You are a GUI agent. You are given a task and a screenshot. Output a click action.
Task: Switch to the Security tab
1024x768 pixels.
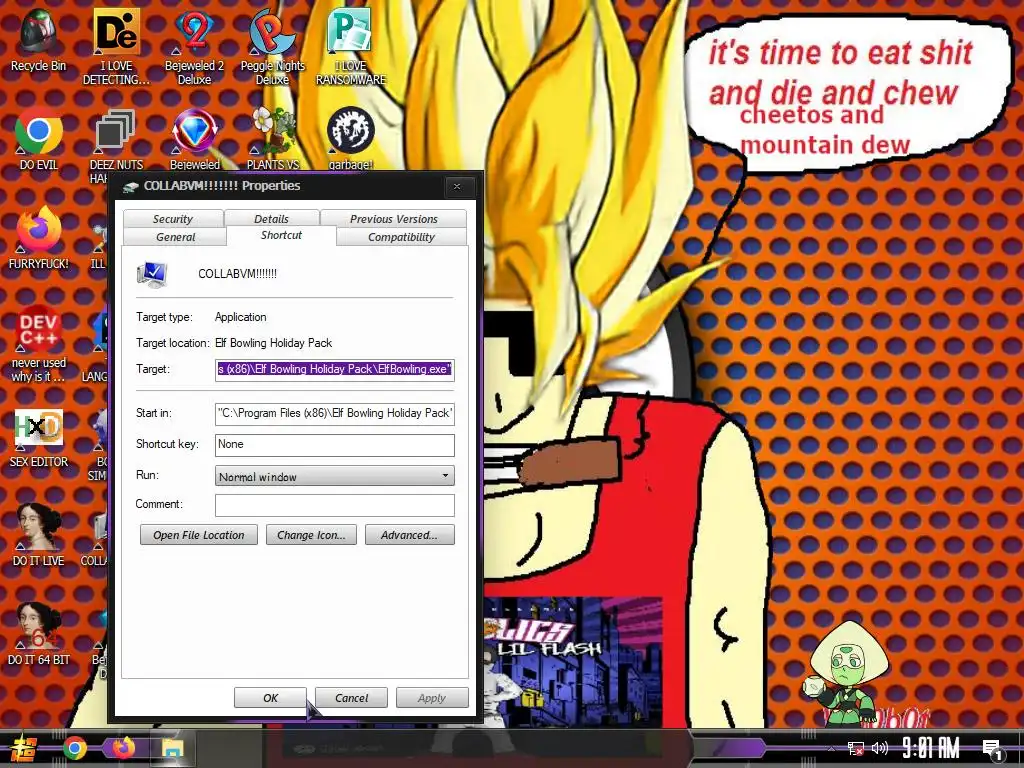[172, 219]
